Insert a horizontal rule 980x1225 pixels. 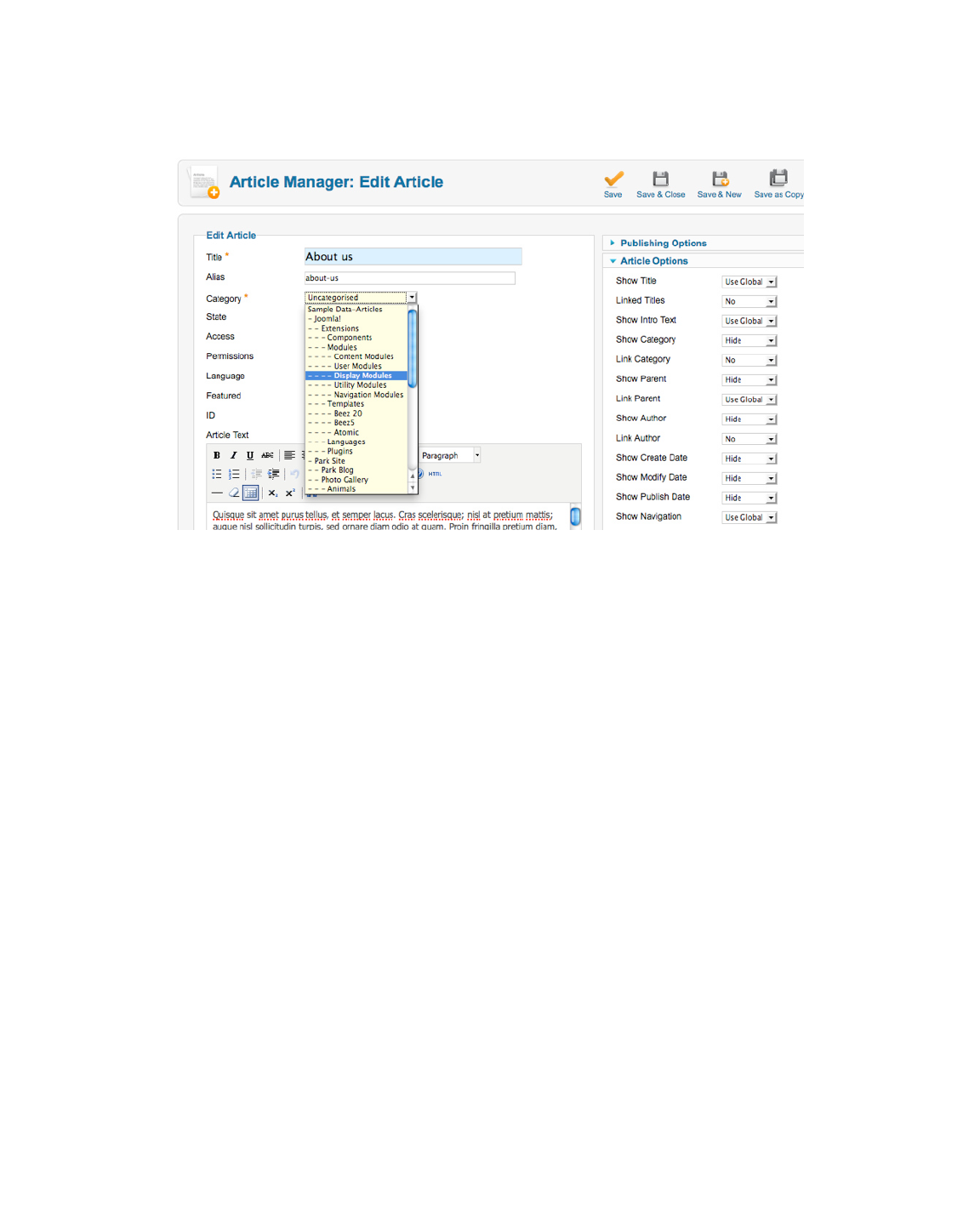[x=217, y=493]
